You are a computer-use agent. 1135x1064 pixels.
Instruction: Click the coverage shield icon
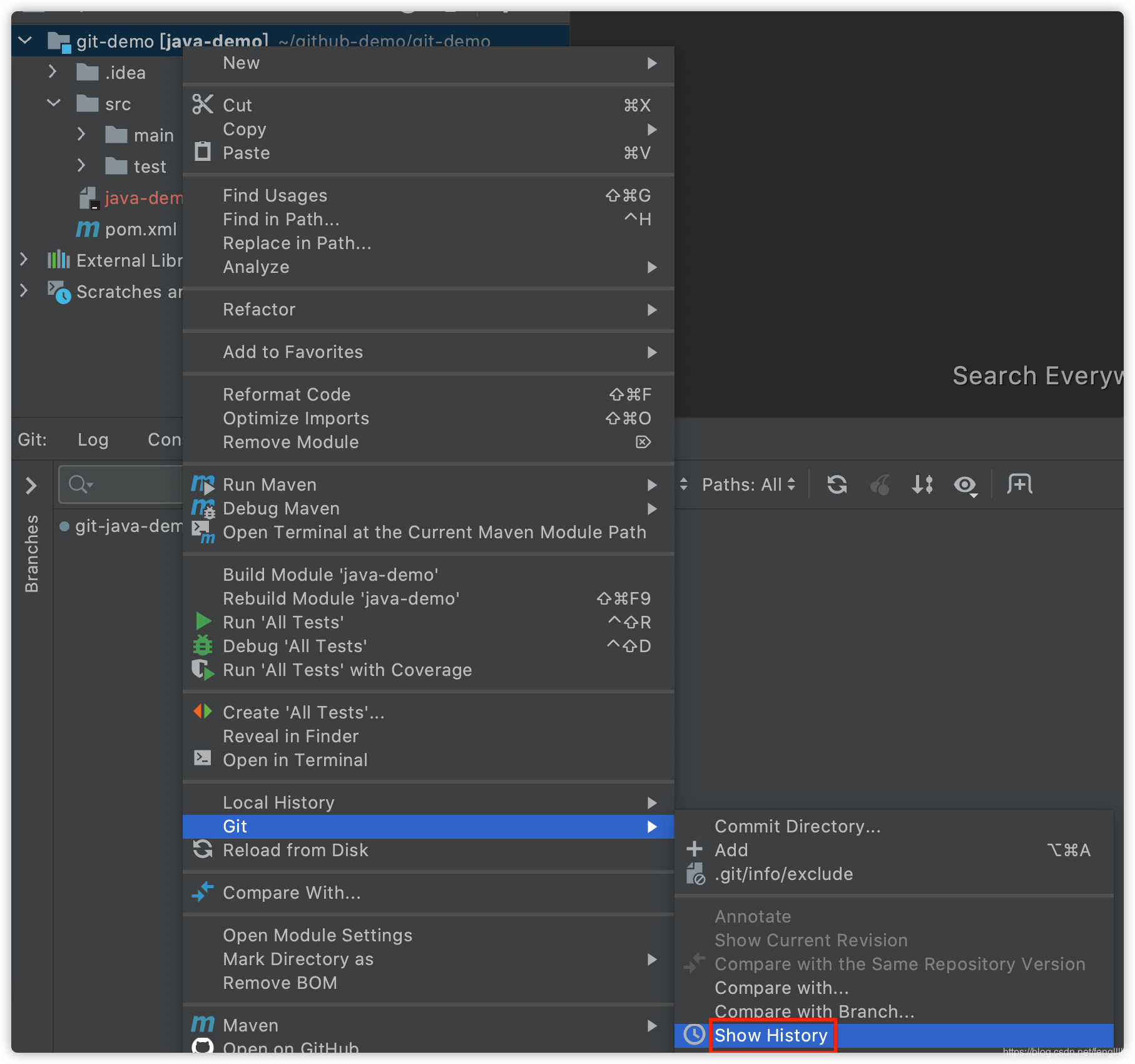pyautogui.click(x=203, y=669)
